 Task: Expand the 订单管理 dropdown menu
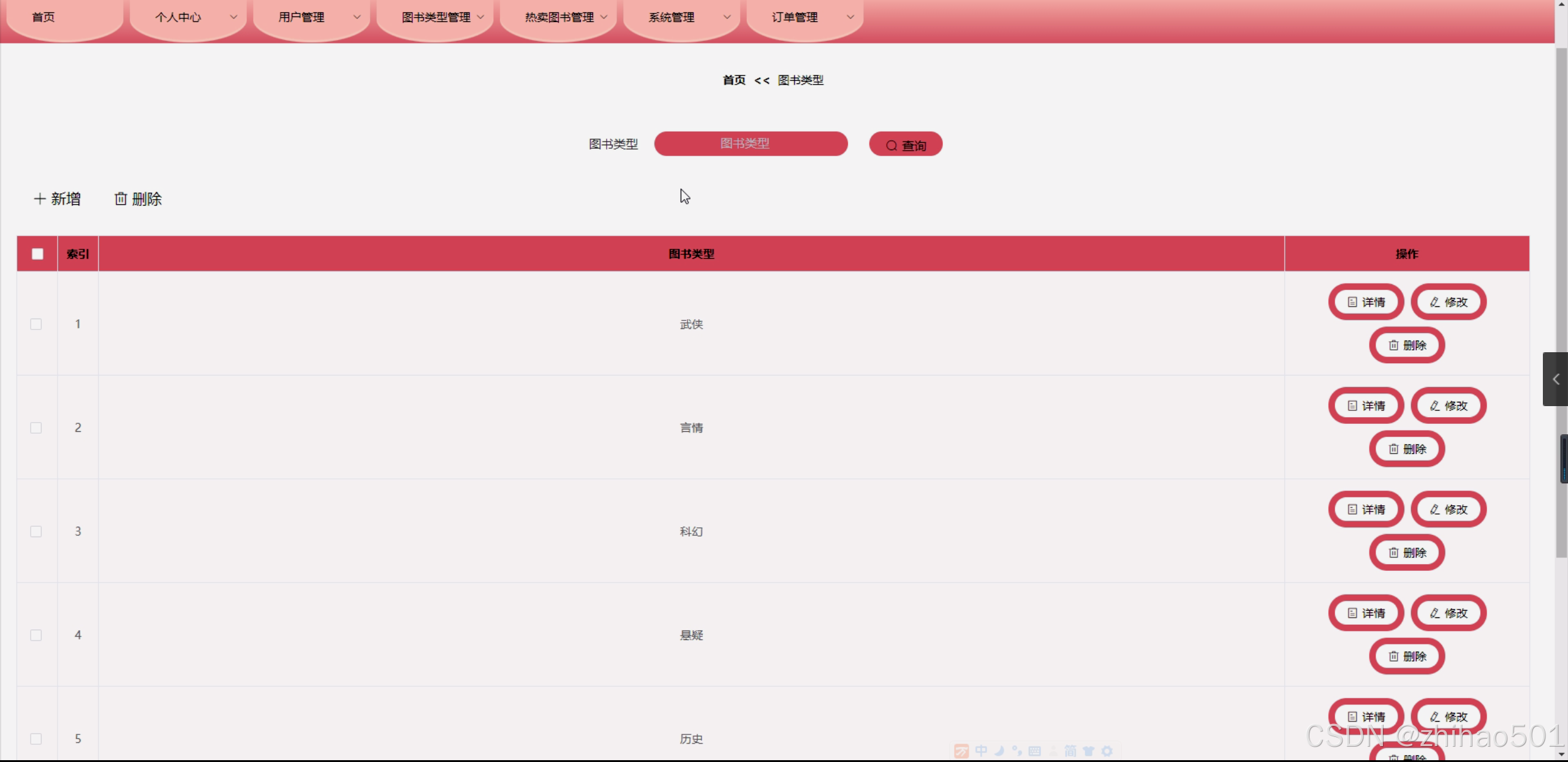pos(805,17)
